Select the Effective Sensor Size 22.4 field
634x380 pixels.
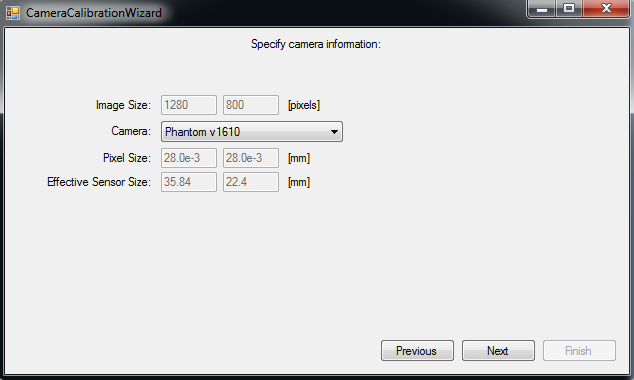click(251, 182)
